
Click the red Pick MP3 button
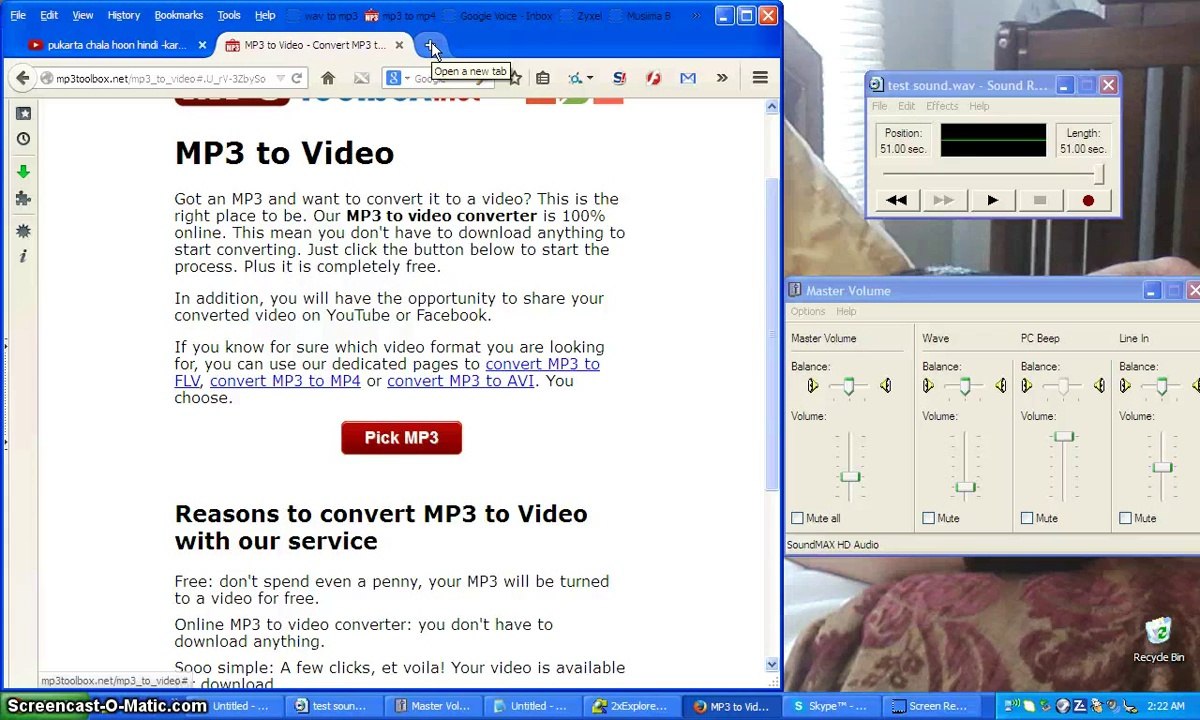(x=401, y=438)
